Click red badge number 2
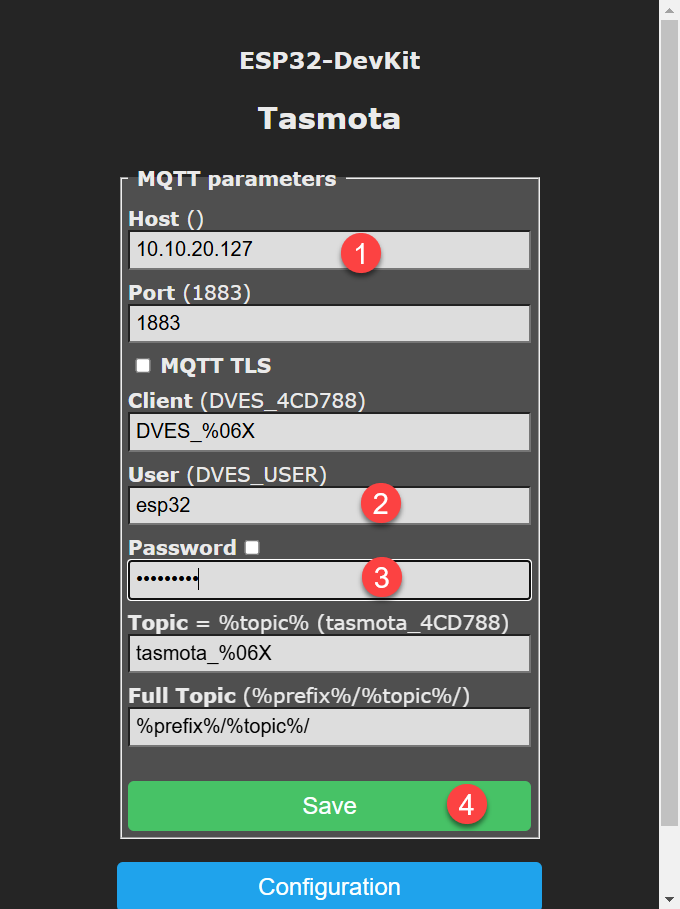Screen dimensions: 680x909 click(x=380, y=505)
